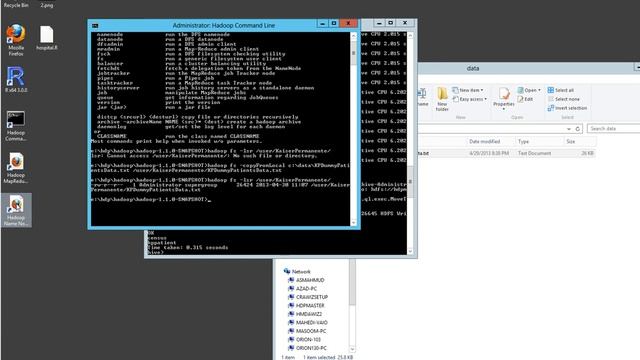Maximize the Hive console window behind
This screenshot has width=640, height=360.
pyautogui.click(x=391, y=23)
